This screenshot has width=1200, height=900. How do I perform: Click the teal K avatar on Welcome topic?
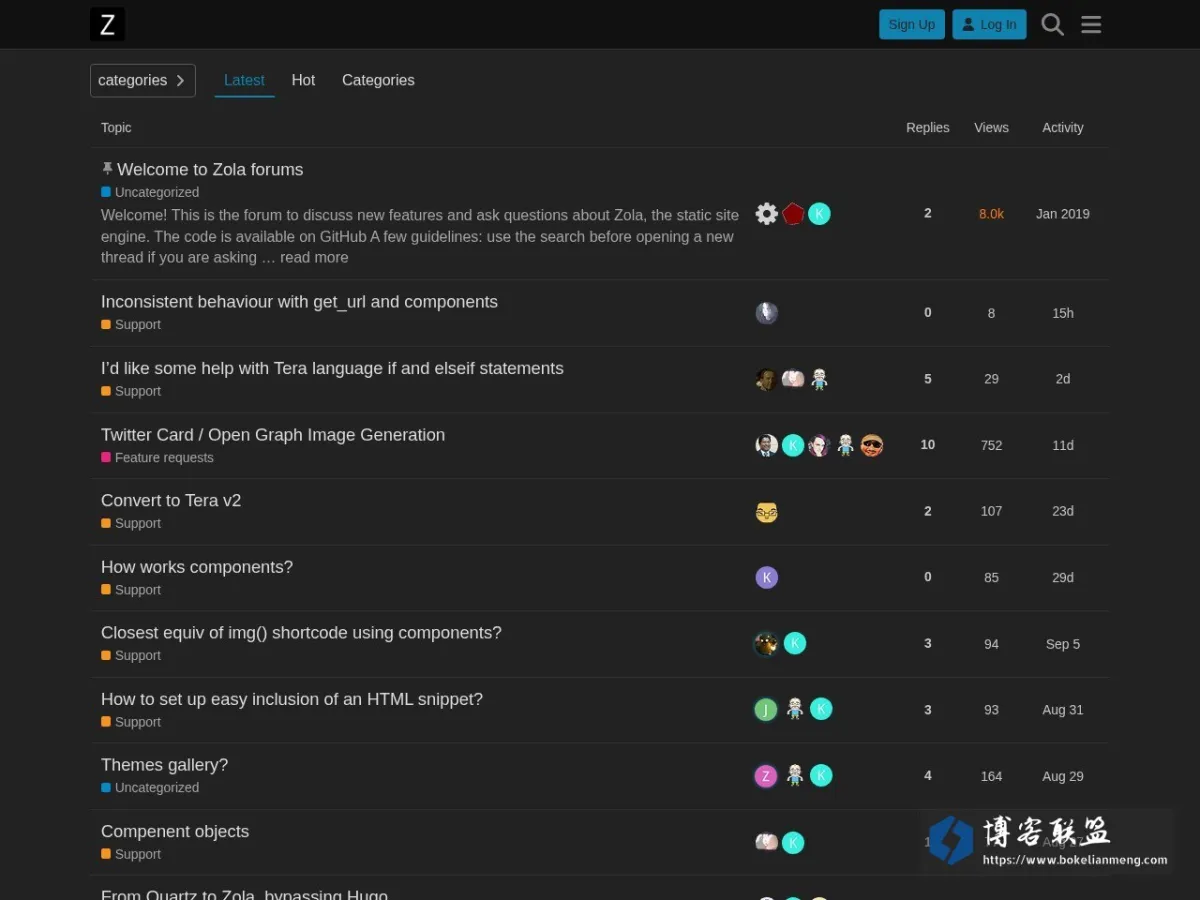point(819,214)
